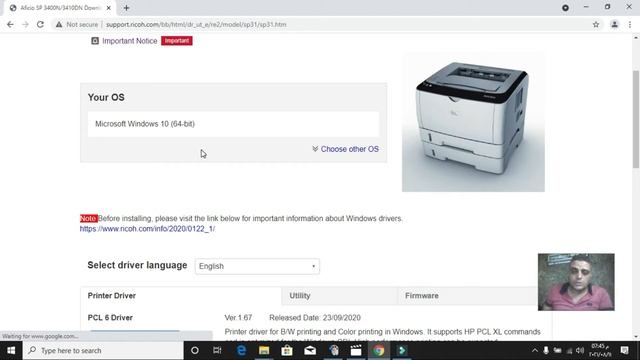Open Cortana from the taskbar
This screenshot has height=360, width=640.
(x=195, y=351)
